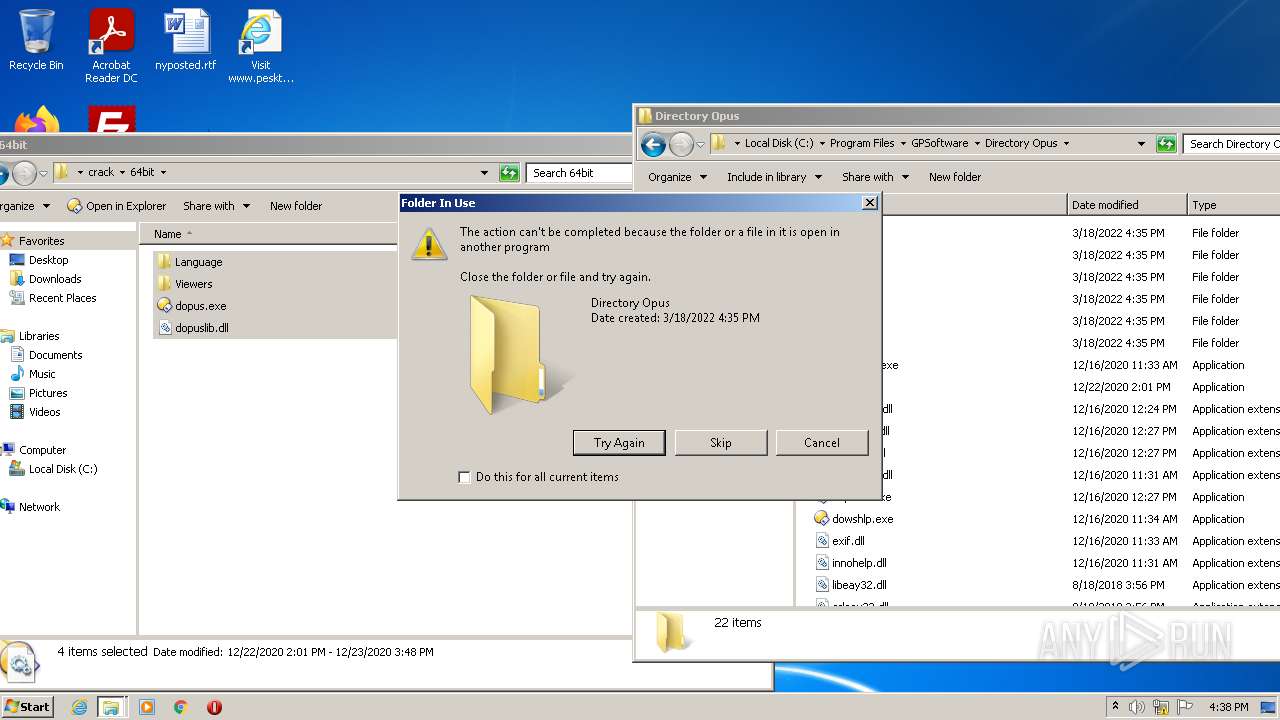
Task: Click Try Again in Folder In Use dialog
Action: 619,443
